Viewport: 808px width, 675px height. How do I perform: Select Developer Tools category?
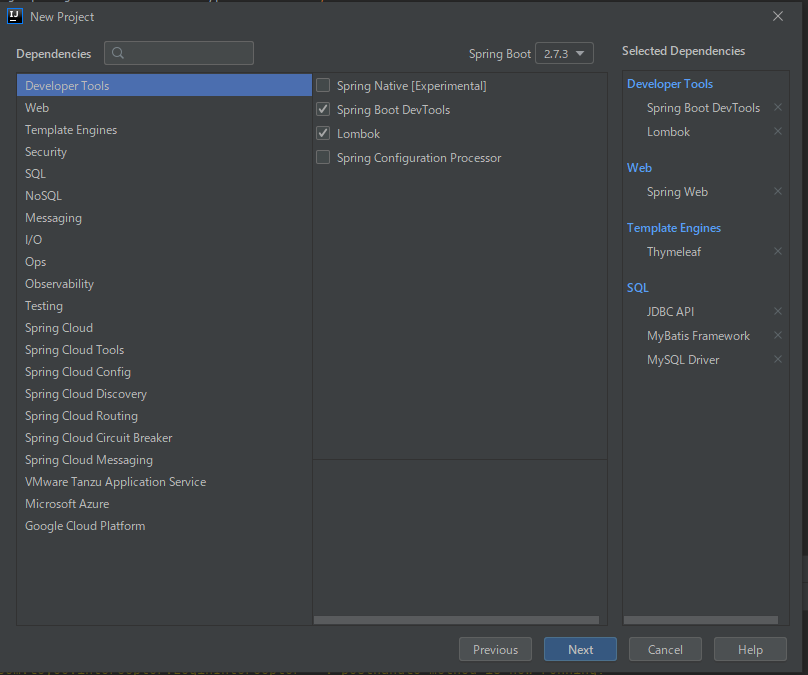coord(164,86)
